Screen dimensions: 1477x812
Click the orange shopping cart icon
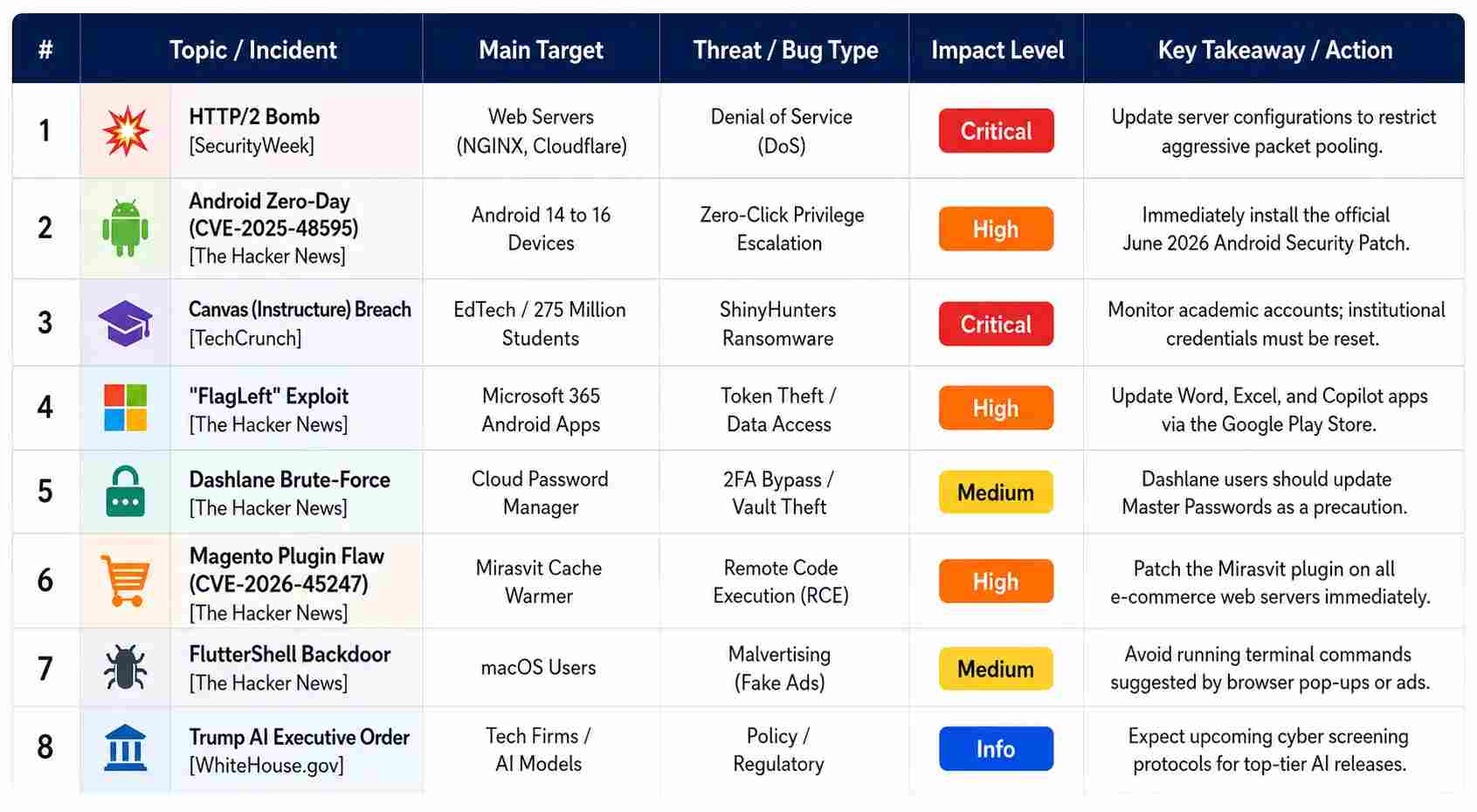(126, 581)
